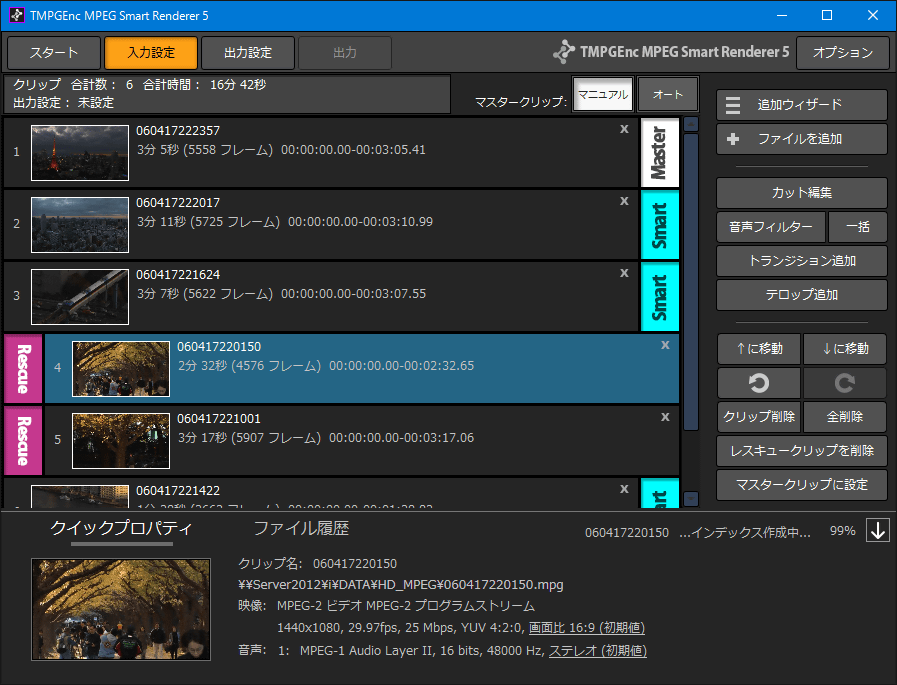897x685 pixels.
Task: Switch to ファイル履歴 tab
Action: tap(301, 528)
